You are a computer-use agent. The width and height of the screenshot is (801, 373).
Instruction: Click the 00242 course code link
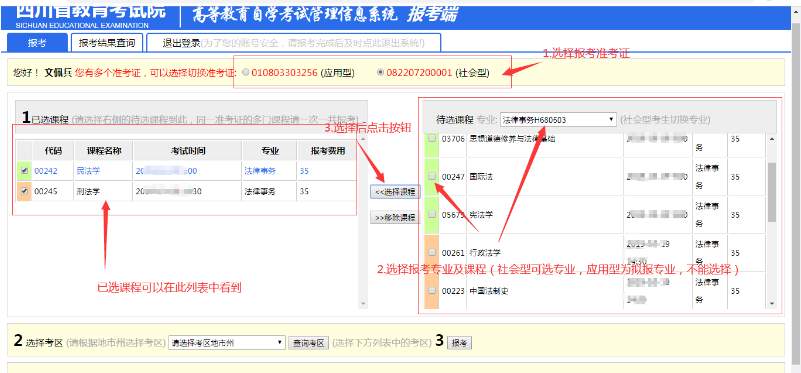(42, 171)
